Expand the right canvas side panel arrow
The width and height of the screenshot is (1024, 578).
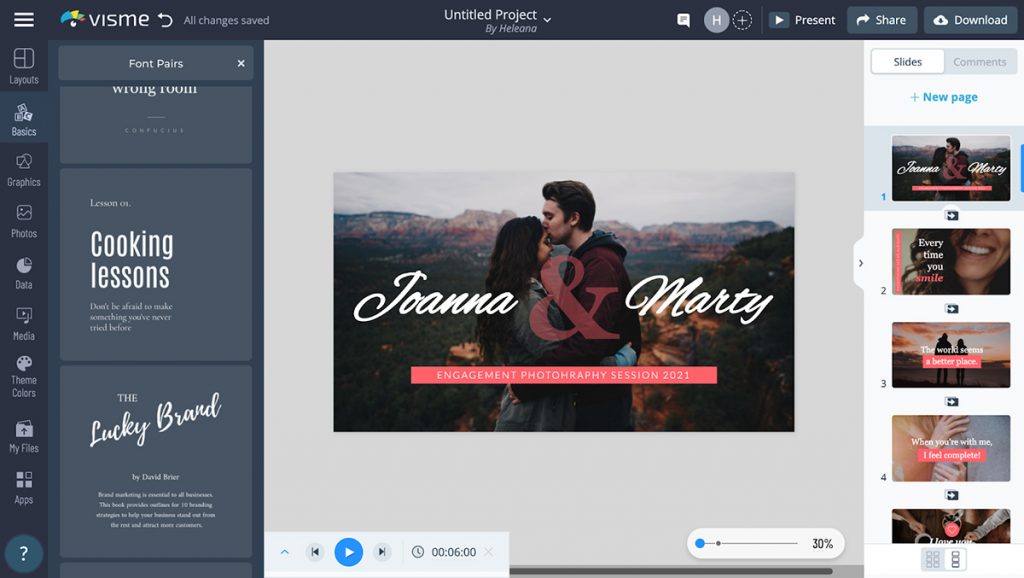tap(861, 263)
